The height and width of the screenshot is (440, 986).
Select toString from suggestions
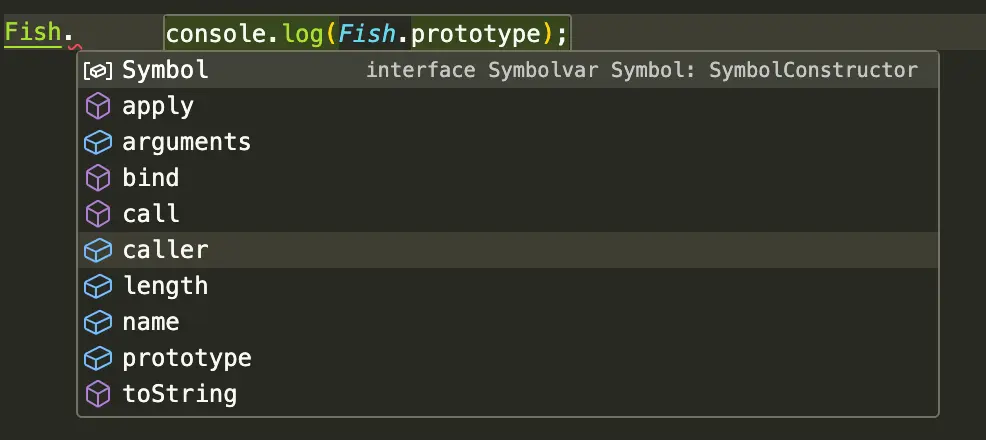coord(179,394)
